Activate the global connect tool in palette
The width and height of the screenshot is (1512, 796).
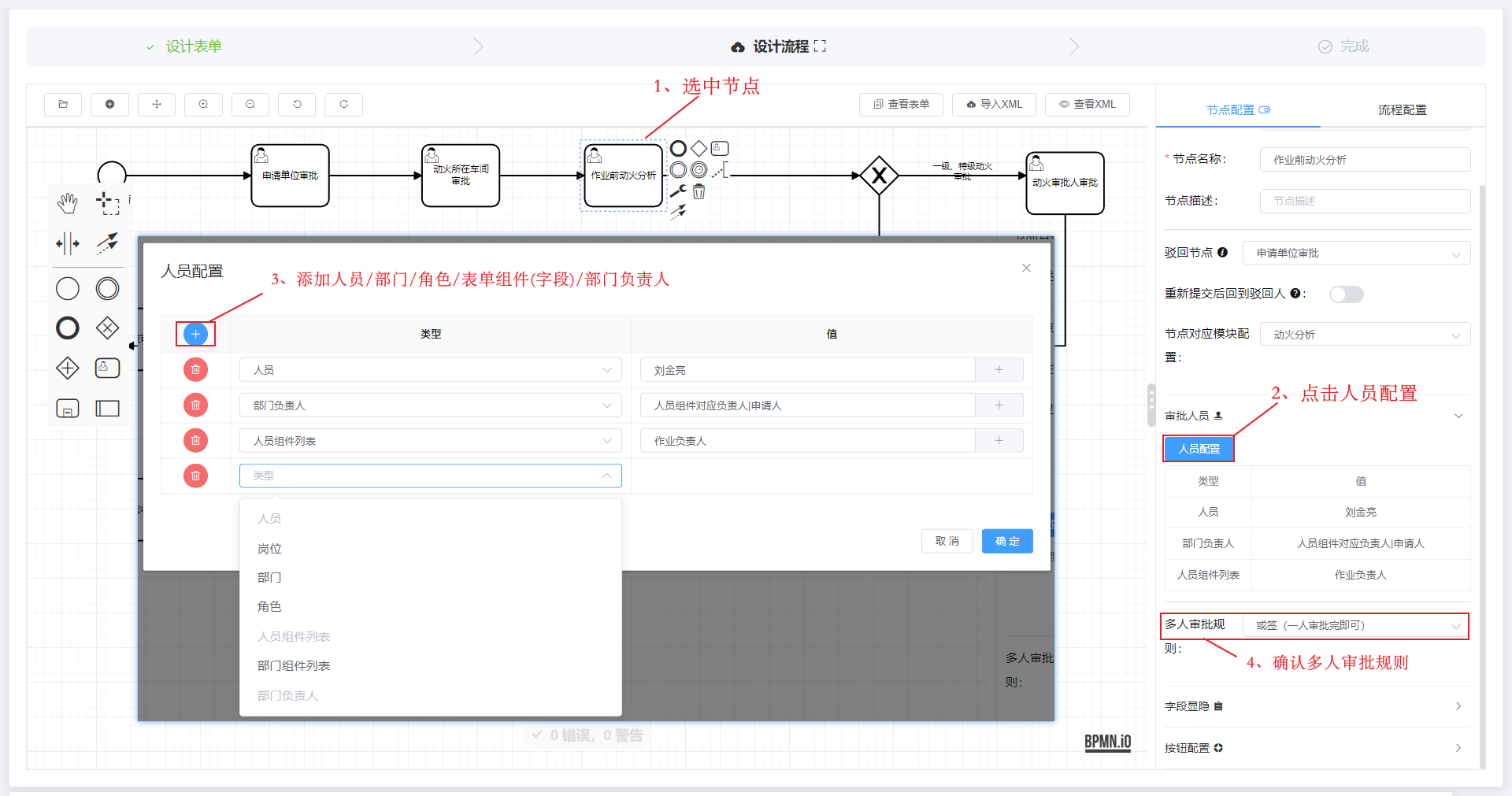(107, 243)
